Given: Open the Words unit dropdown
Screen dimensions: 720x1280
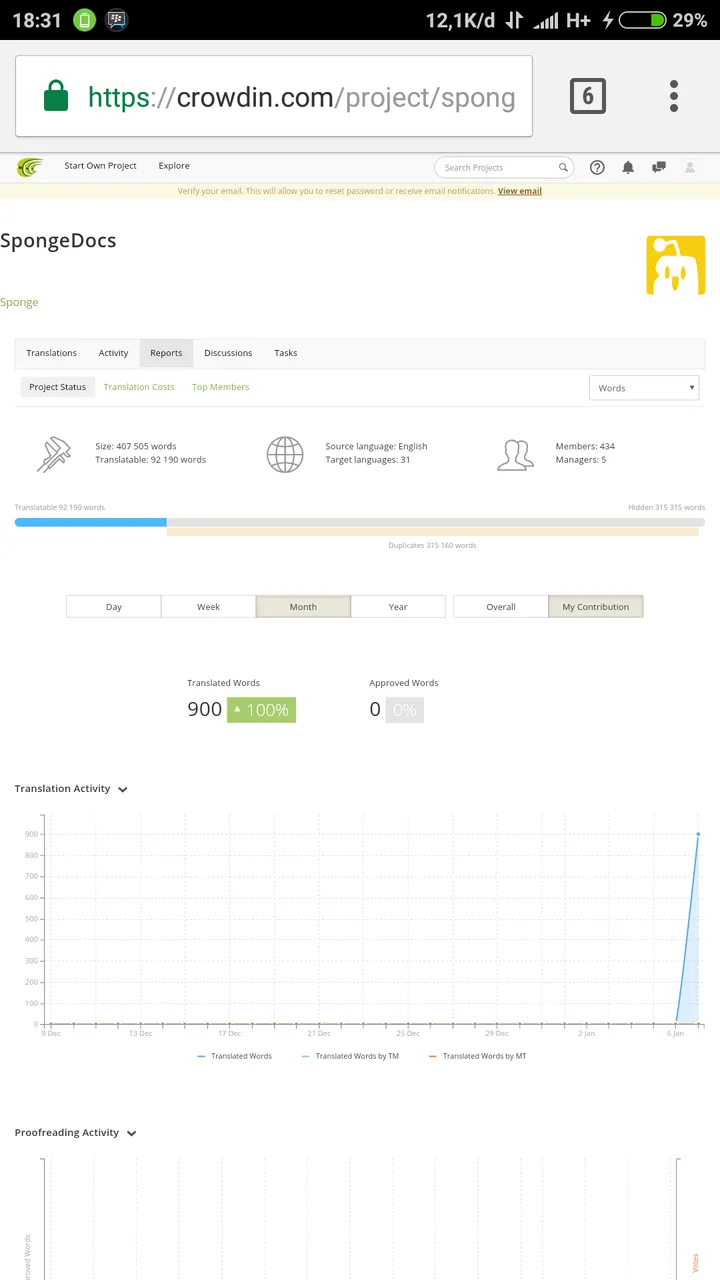Looking at the screenshot, I should [644, 388].
